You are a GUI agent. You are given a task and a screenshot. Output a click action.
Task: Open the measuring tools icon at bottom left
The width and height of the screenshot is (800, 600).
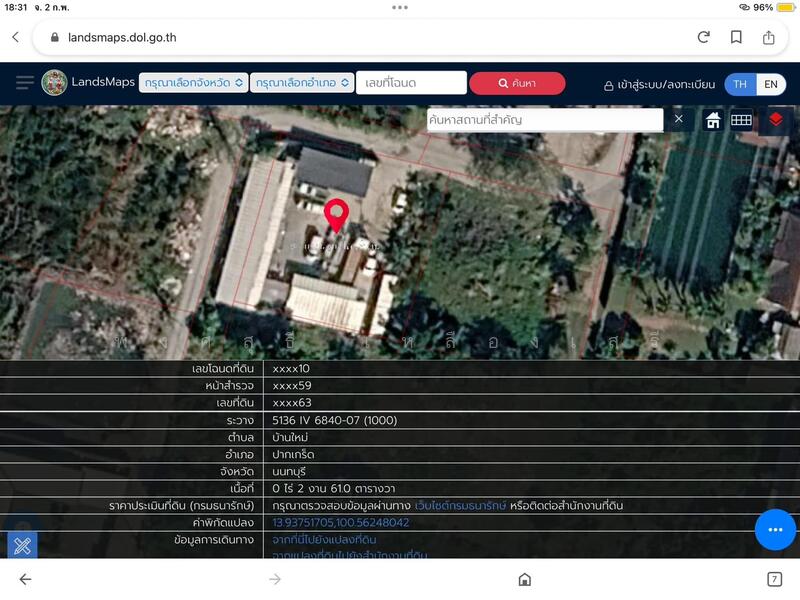(x=22, y=545)
